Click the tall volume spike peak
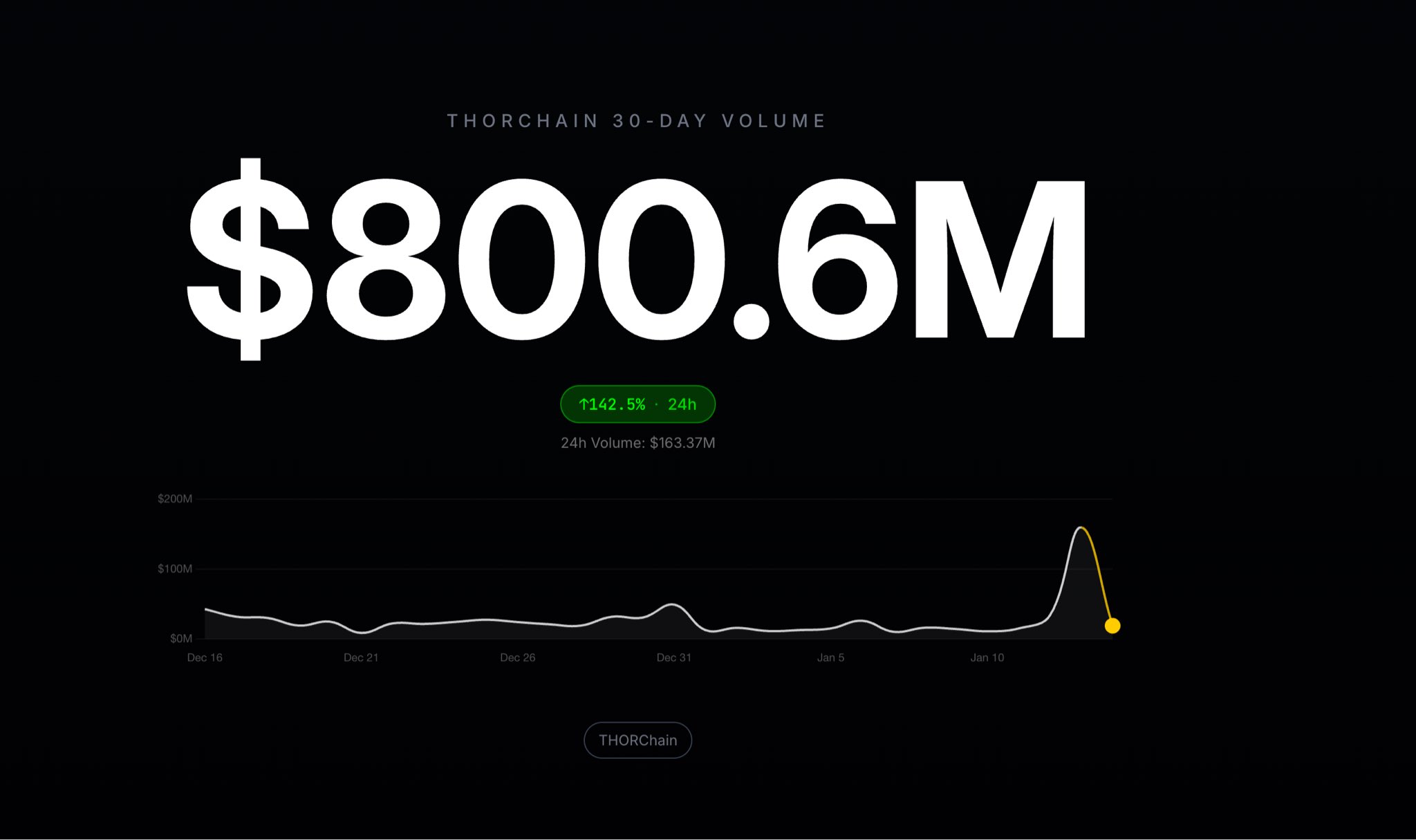Image resolution: width=1416 pixels, height=840 pixels. click(1080, 528)
